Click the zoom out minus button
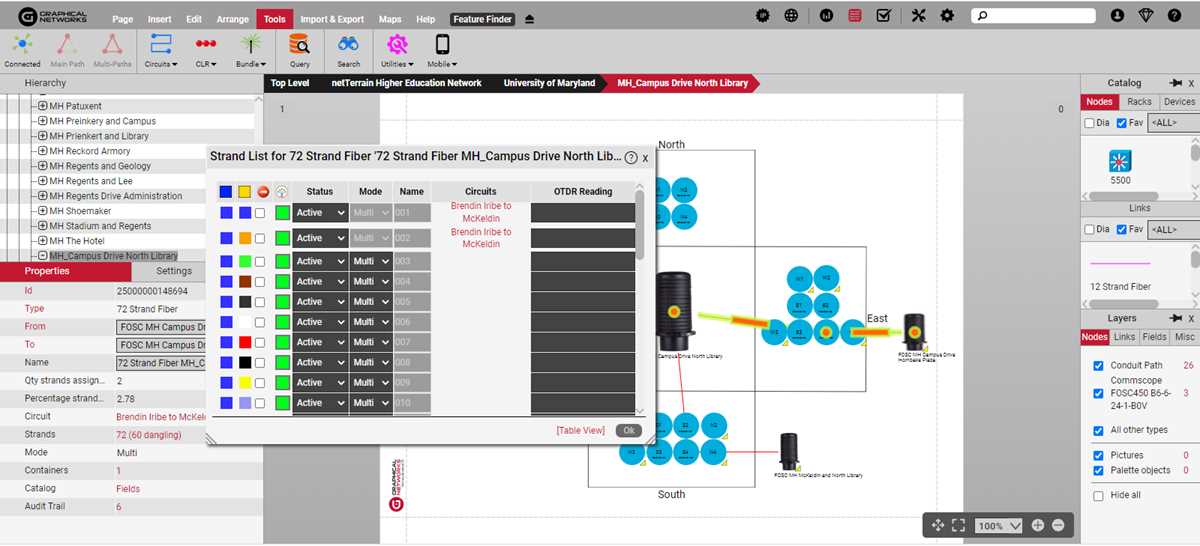 point(1058,525)
